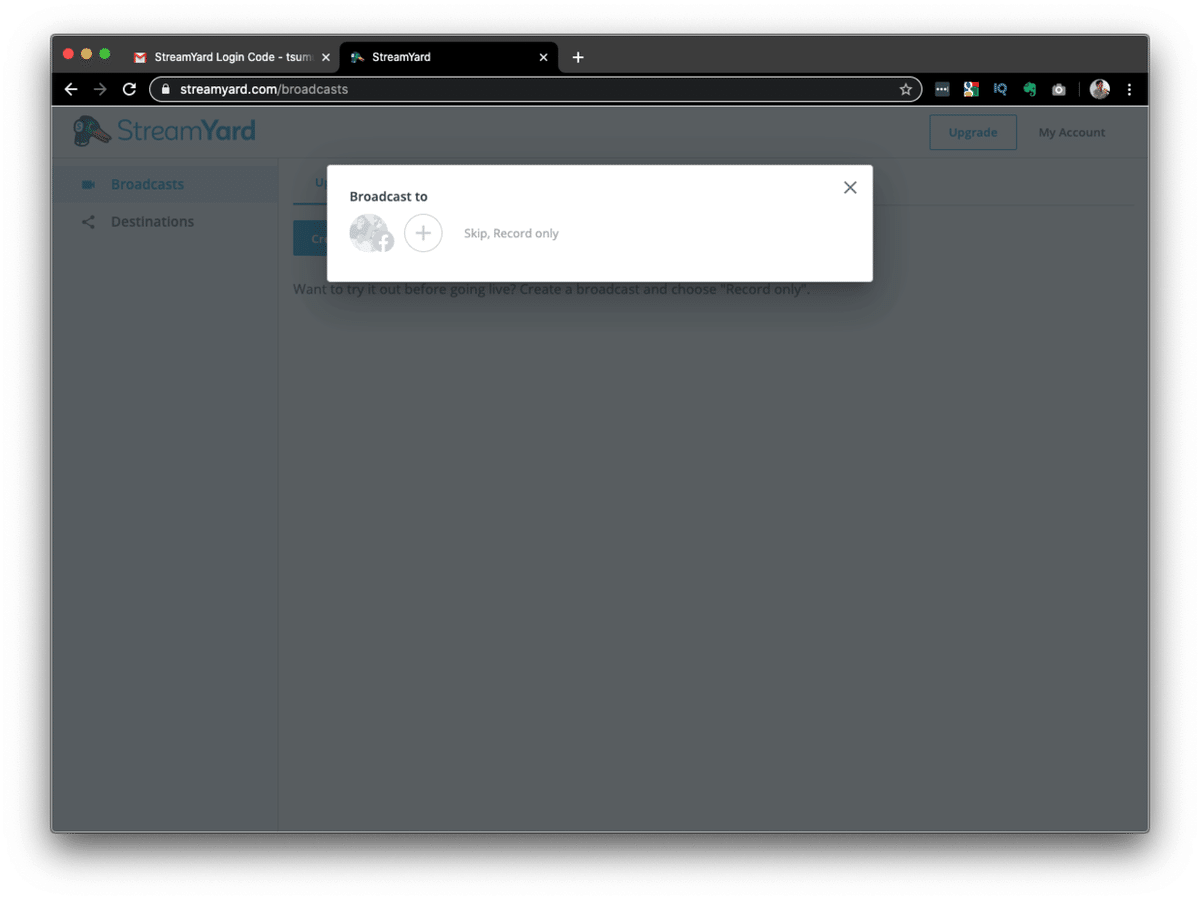
Task: Open My Account
Action: (1071, 132)
